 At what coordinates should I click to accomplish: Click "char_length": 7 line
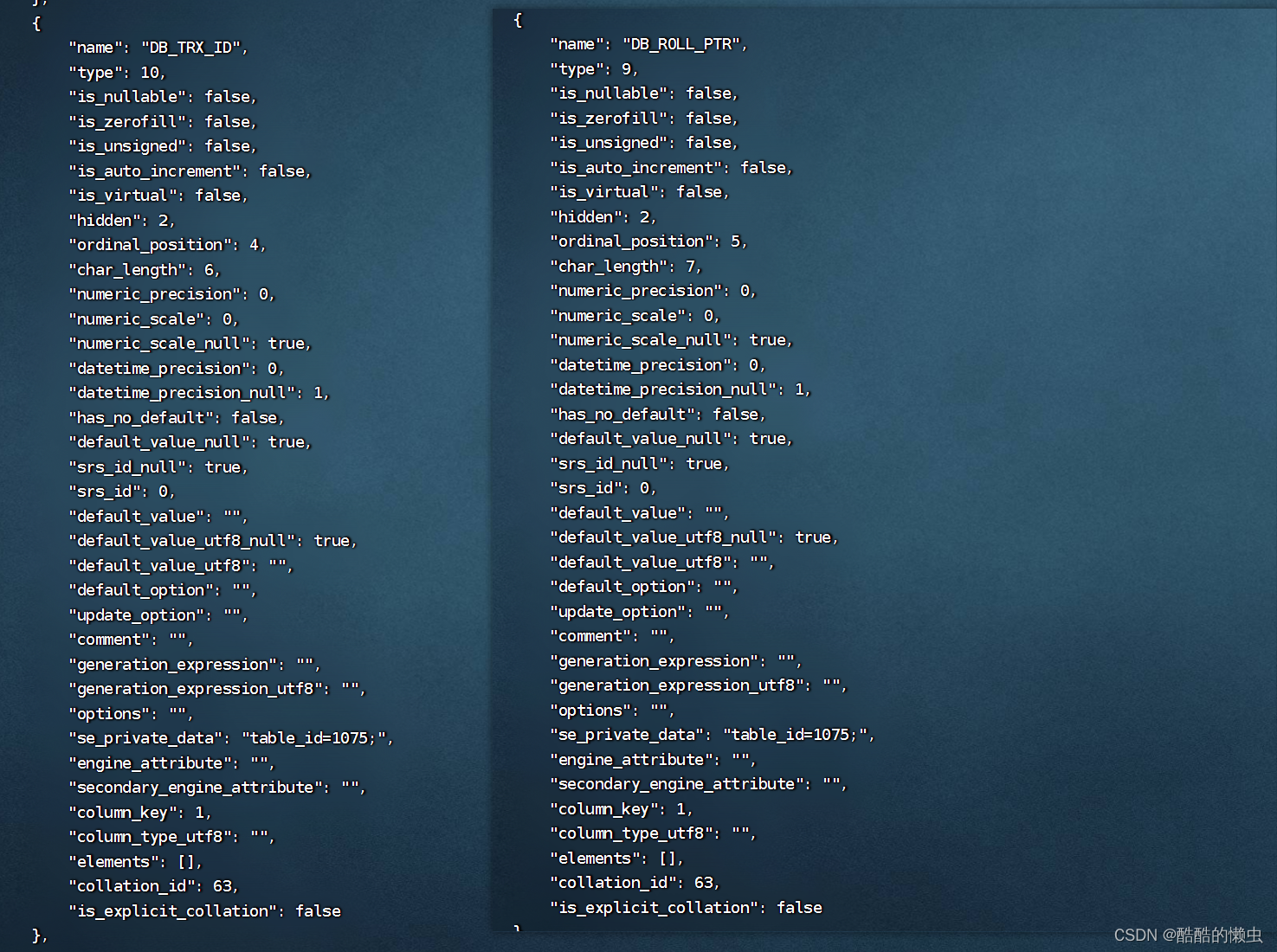click(626, 267)
